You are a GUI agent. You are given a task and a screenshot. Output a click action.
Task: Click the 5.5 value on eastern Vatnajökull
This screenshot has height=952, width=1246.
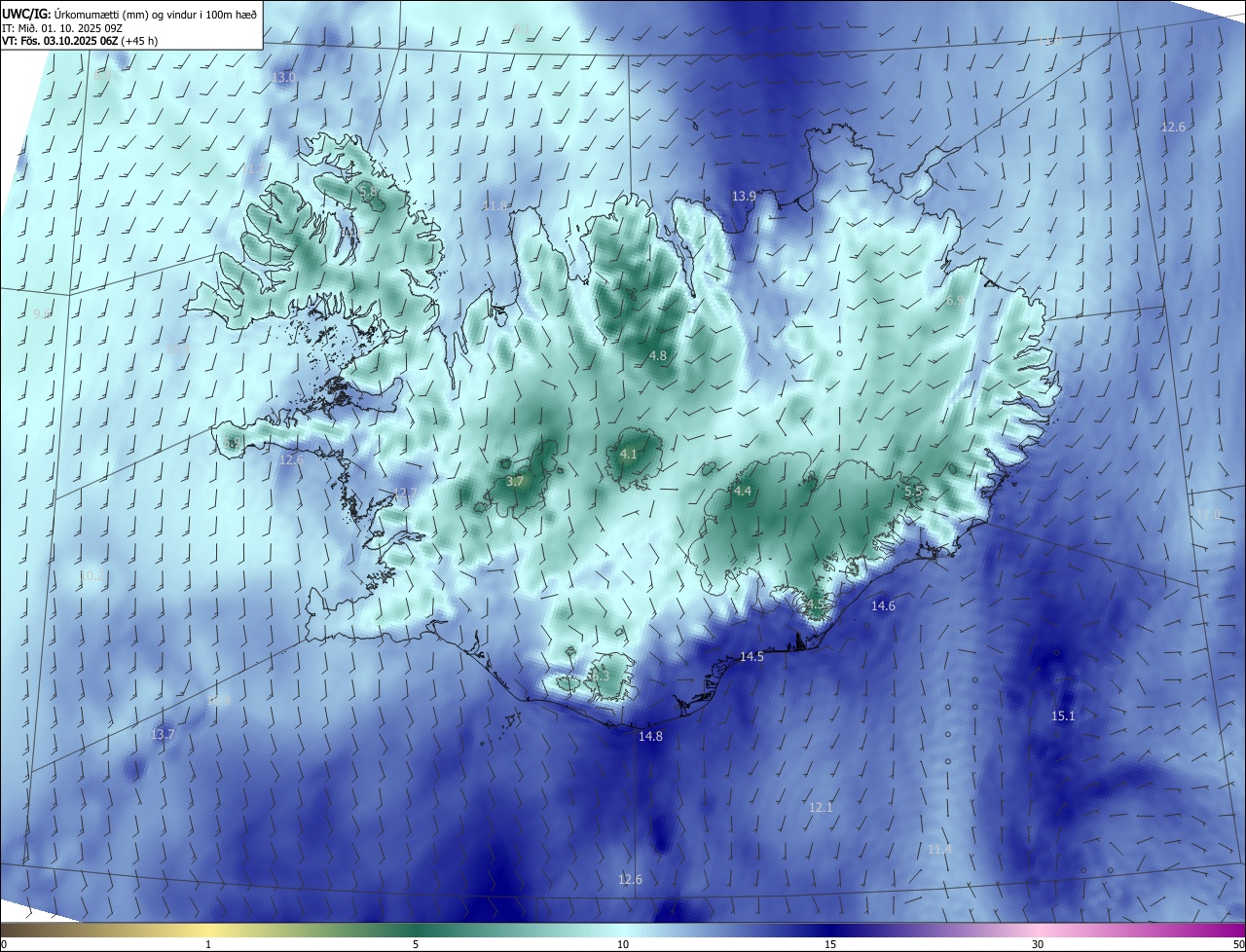click(x=913, y=493)
